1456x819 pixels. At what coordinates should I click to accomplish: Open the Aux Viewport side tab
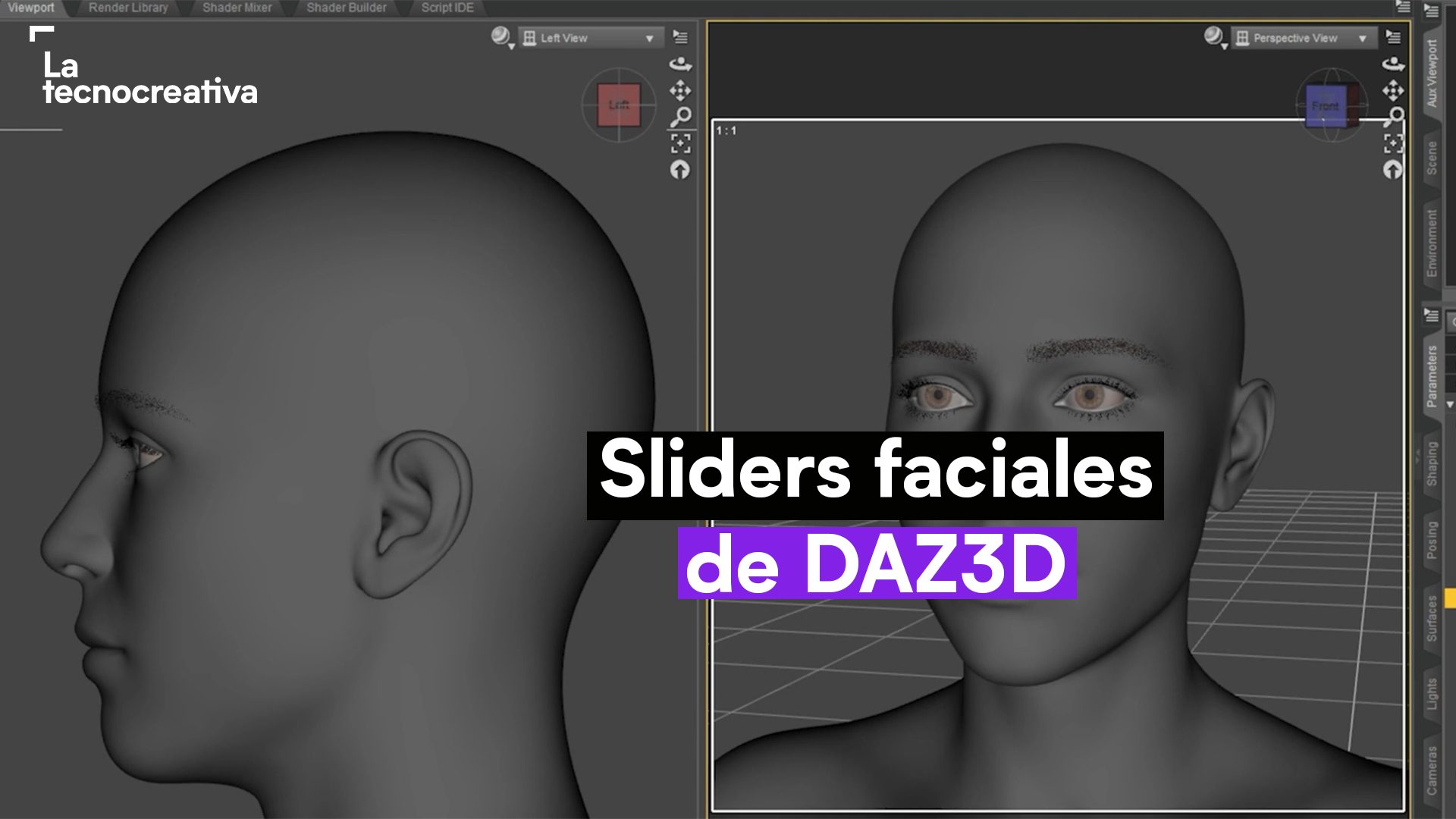pos(1431,73)
